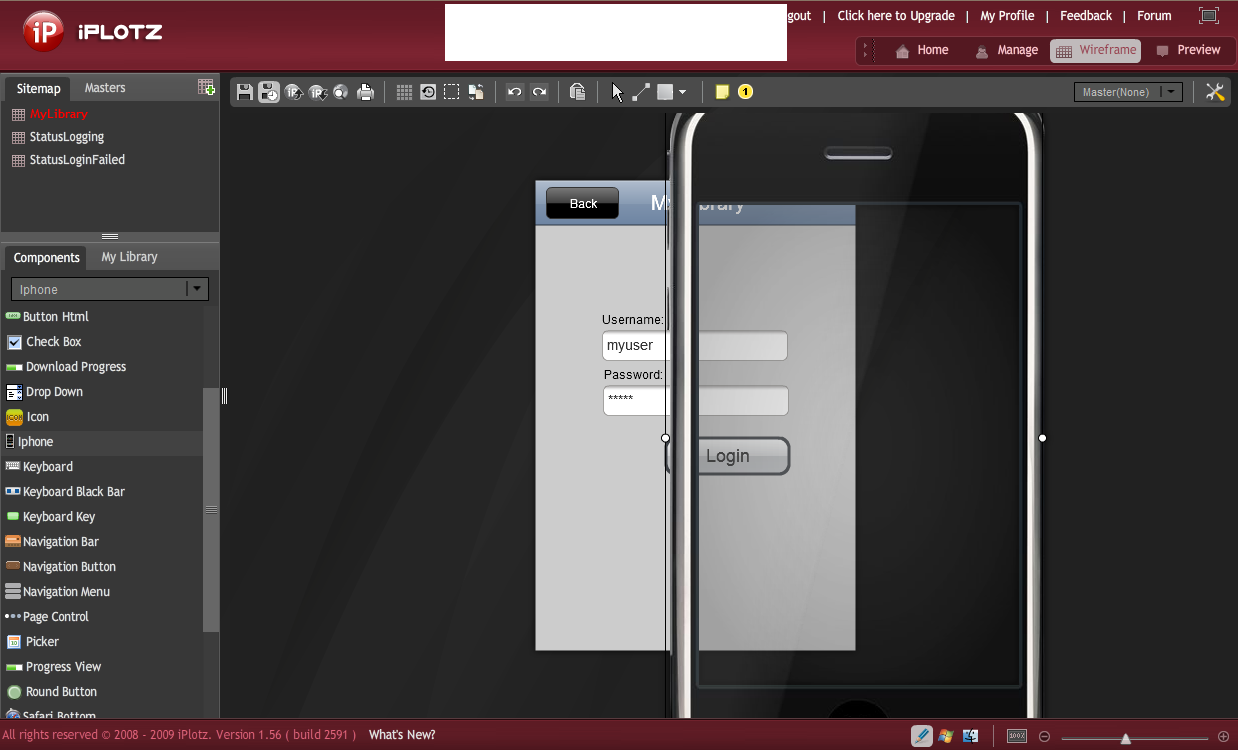1238x750 pixels.
Task: Click the Login button on canvas
Action: point(728,456)
